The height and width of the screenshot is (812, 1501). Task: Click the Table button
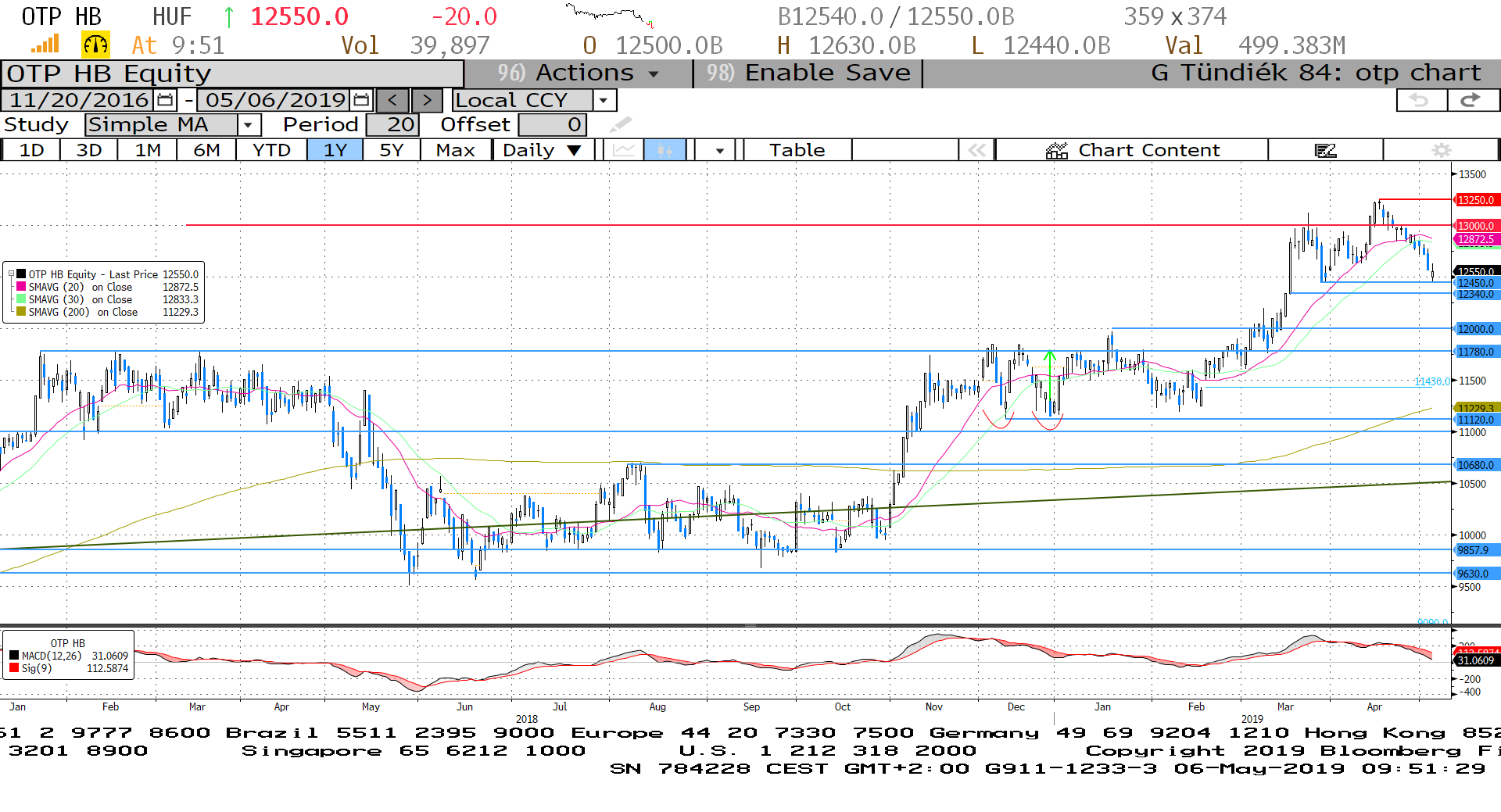(x=797, y=150)
